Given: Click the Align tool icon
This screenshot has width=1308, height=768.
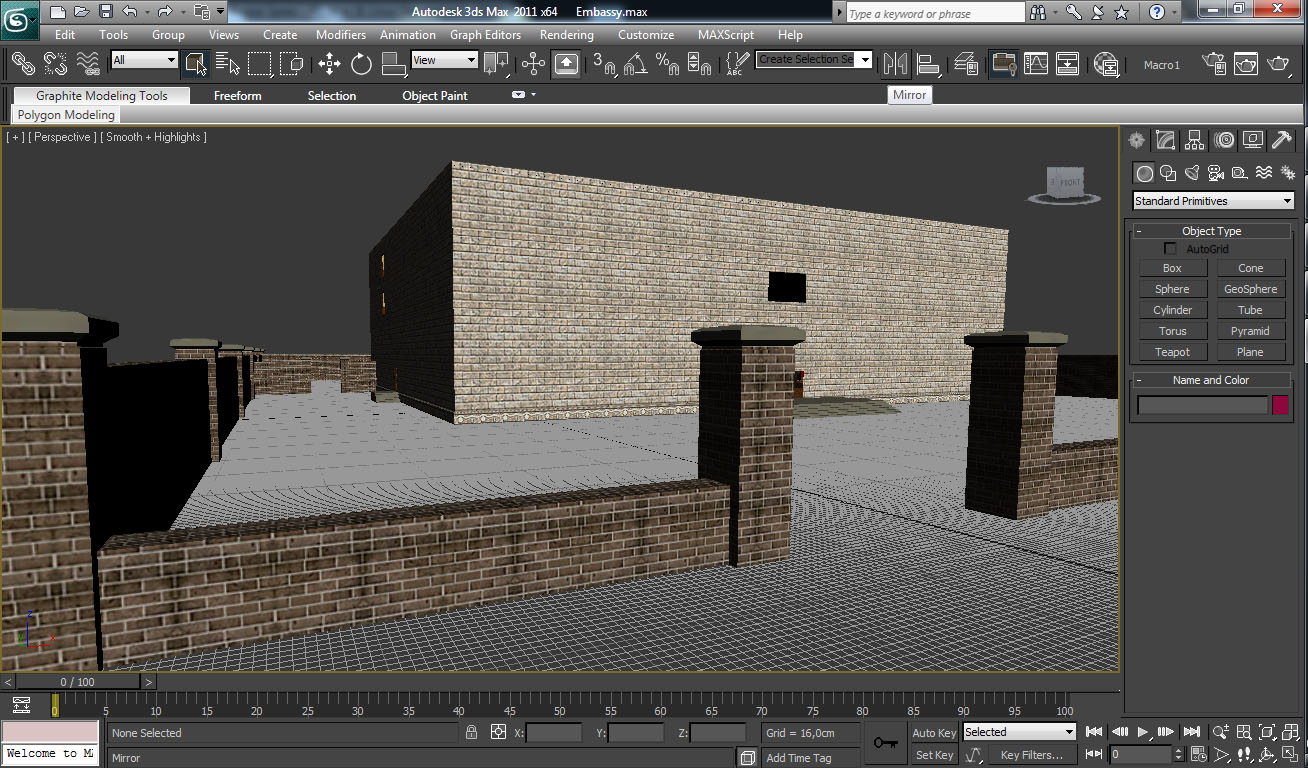Looking at the screenshot, I should click(x=928, y=64).
